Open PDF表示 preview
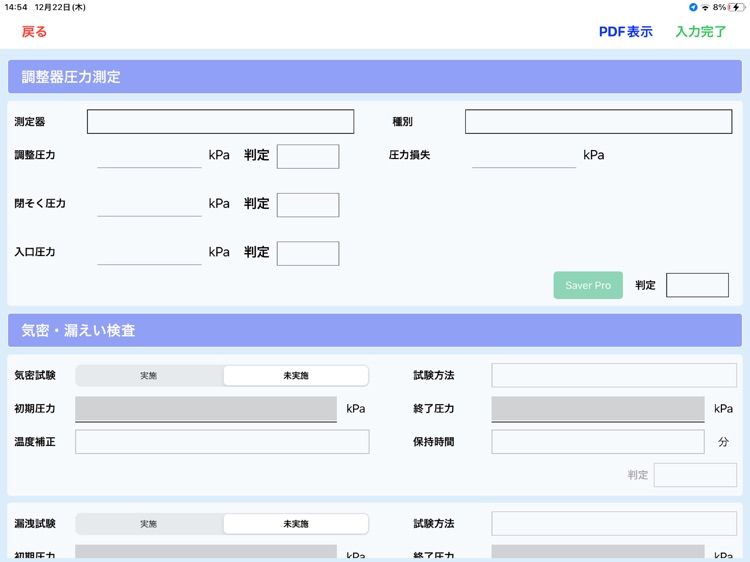 [x=626, y=32]
